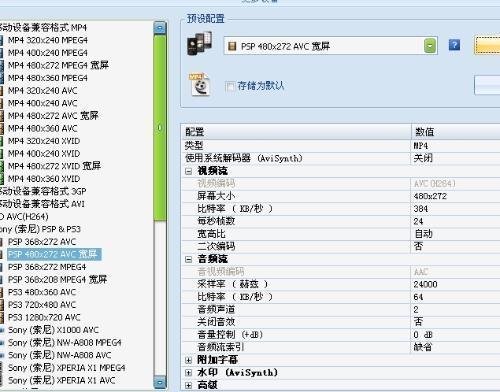The width and height of the screenshot is (500, 392).
Task: Select MP4 400x240 MPEG4 preset
Action: (48, 53)
